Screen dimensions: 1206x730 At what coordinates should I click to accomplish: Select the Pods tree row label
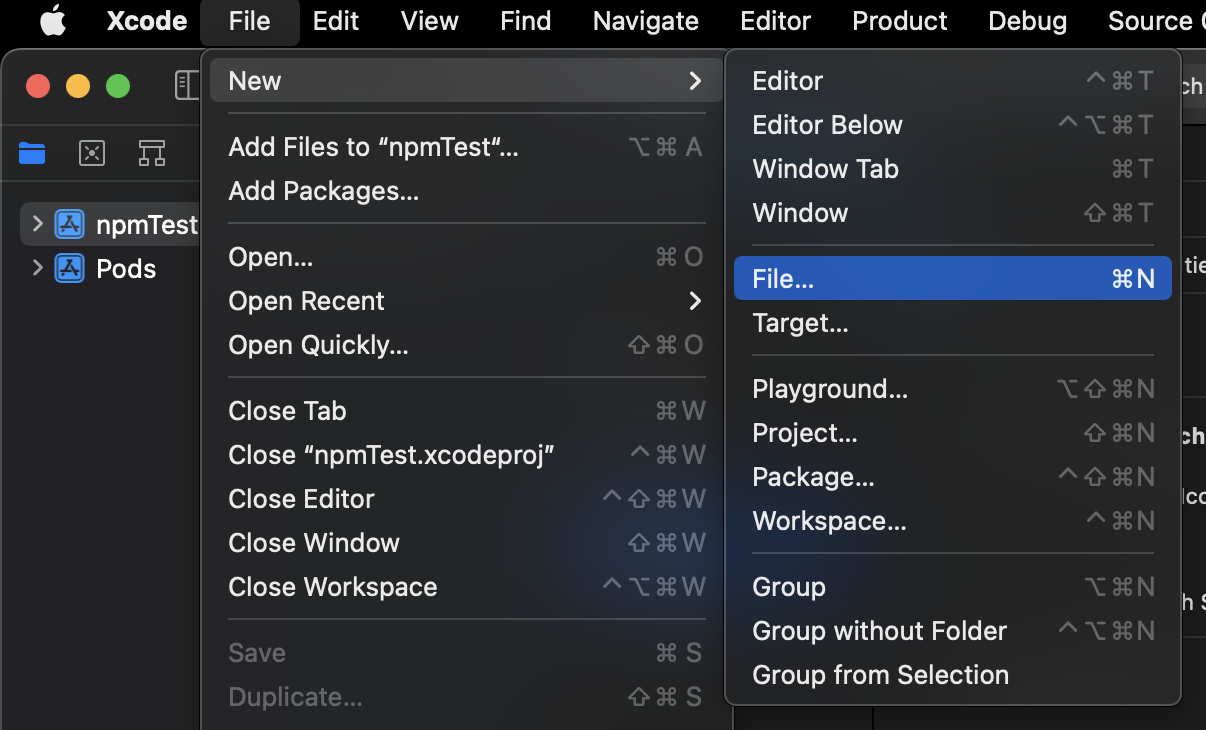coord(126,269)
